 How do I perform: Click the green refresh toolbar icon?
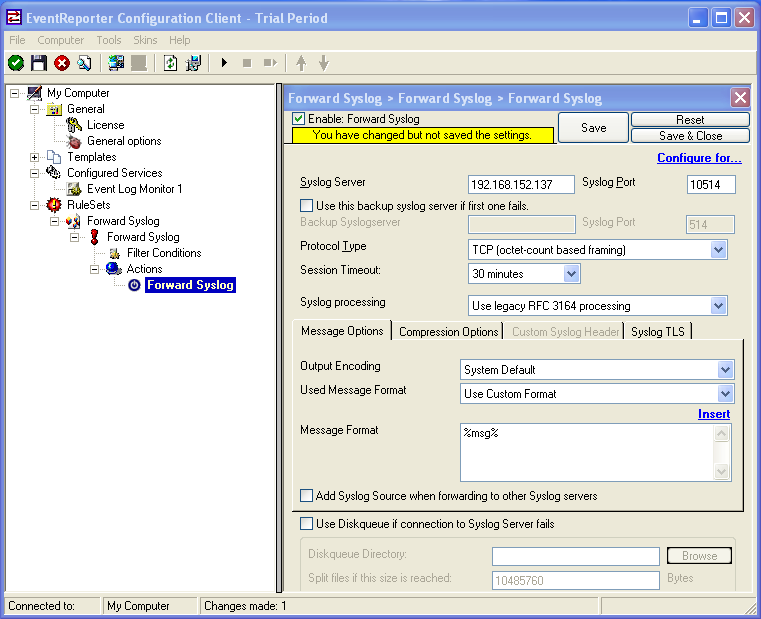[x=170, y=63]
